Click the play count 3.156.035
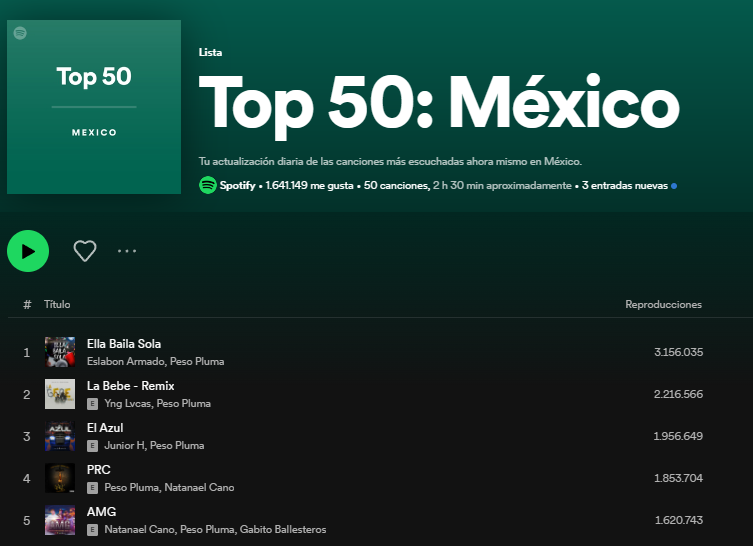The height and width of the screenshot is (546, 753). (678, 352)
